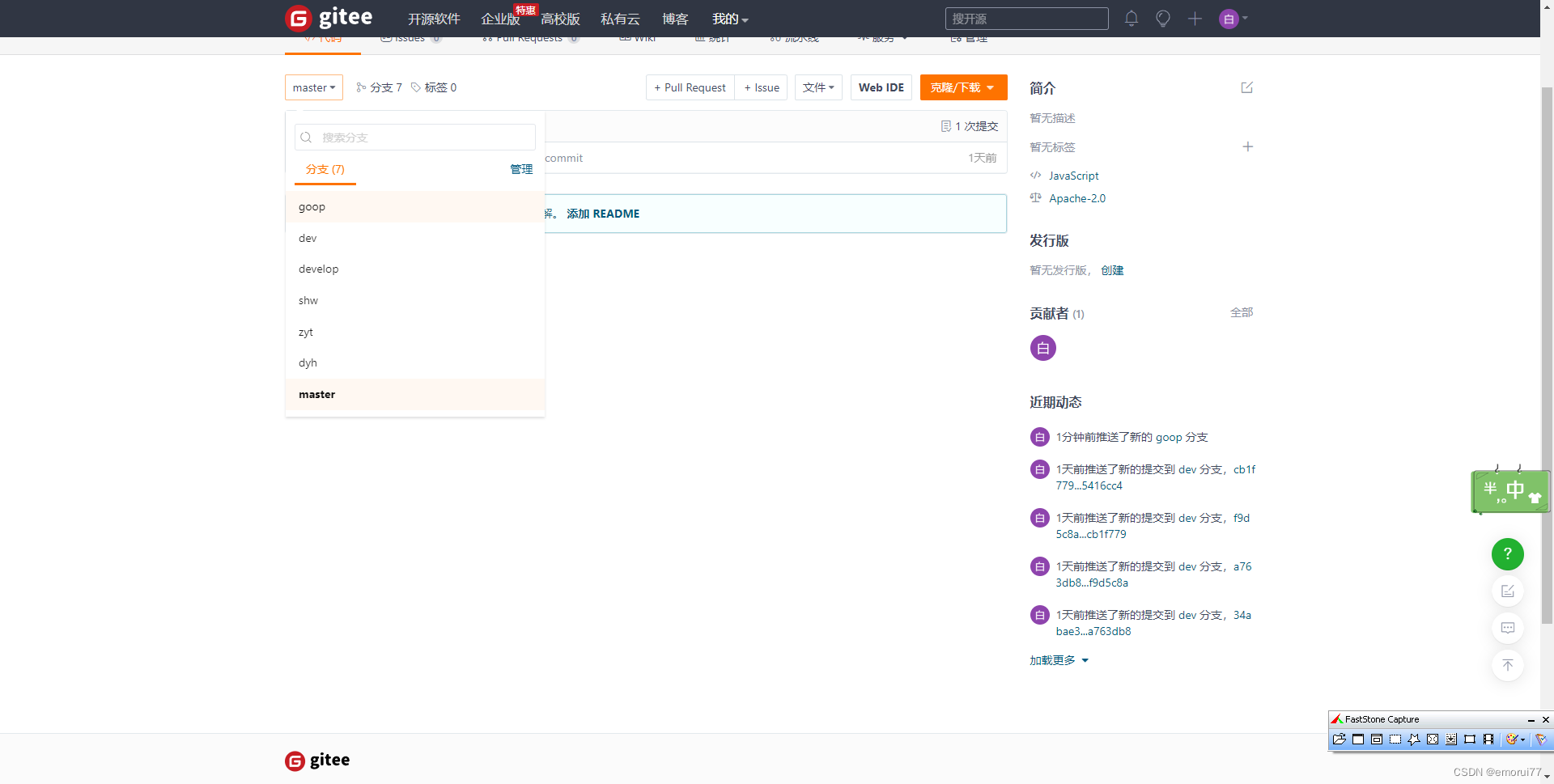
Task: Click the Gitee logo in the header
Action: tap(329, 18)
